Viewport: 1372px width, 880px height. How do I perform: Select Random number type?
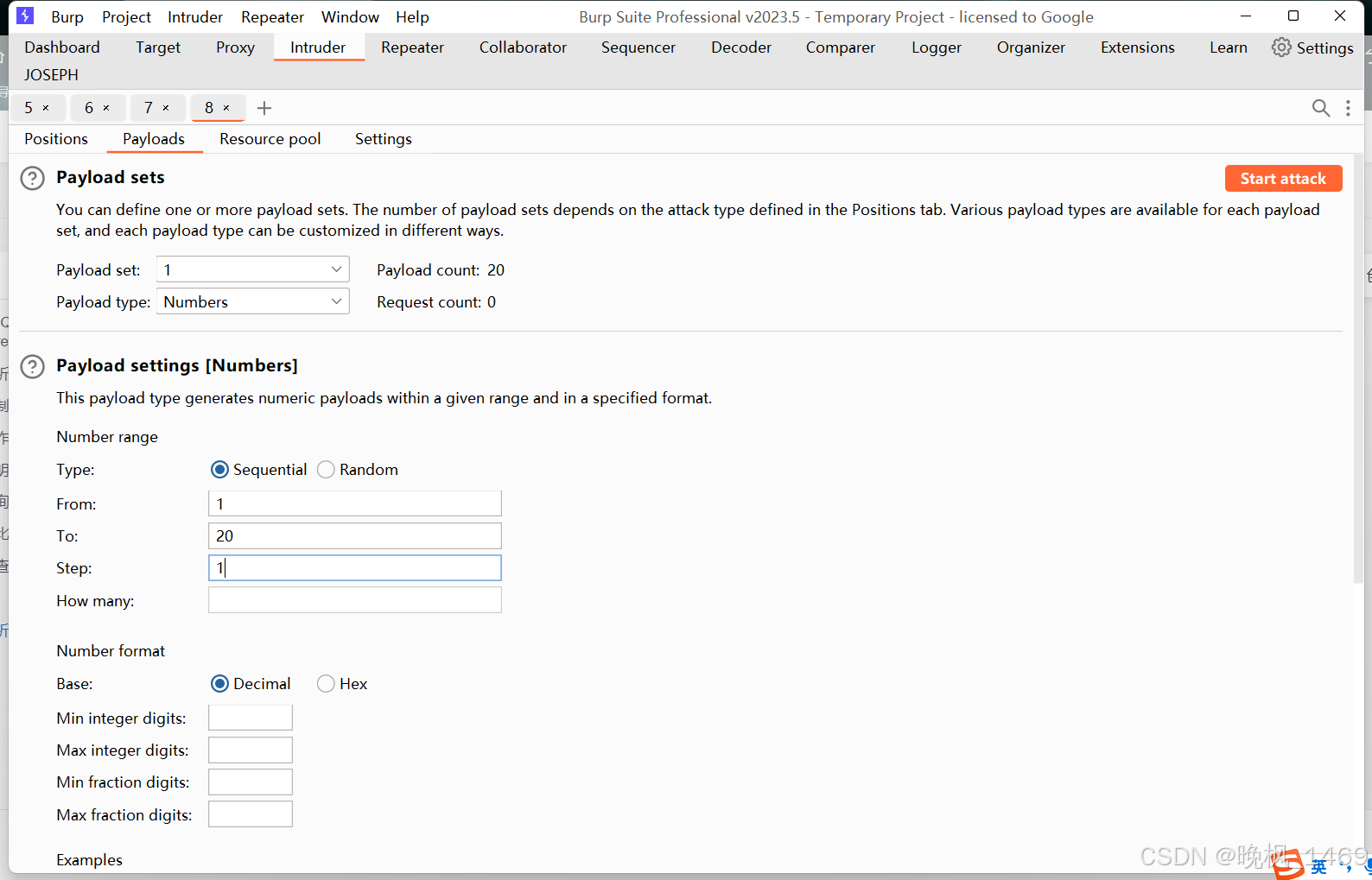point(326,469)
